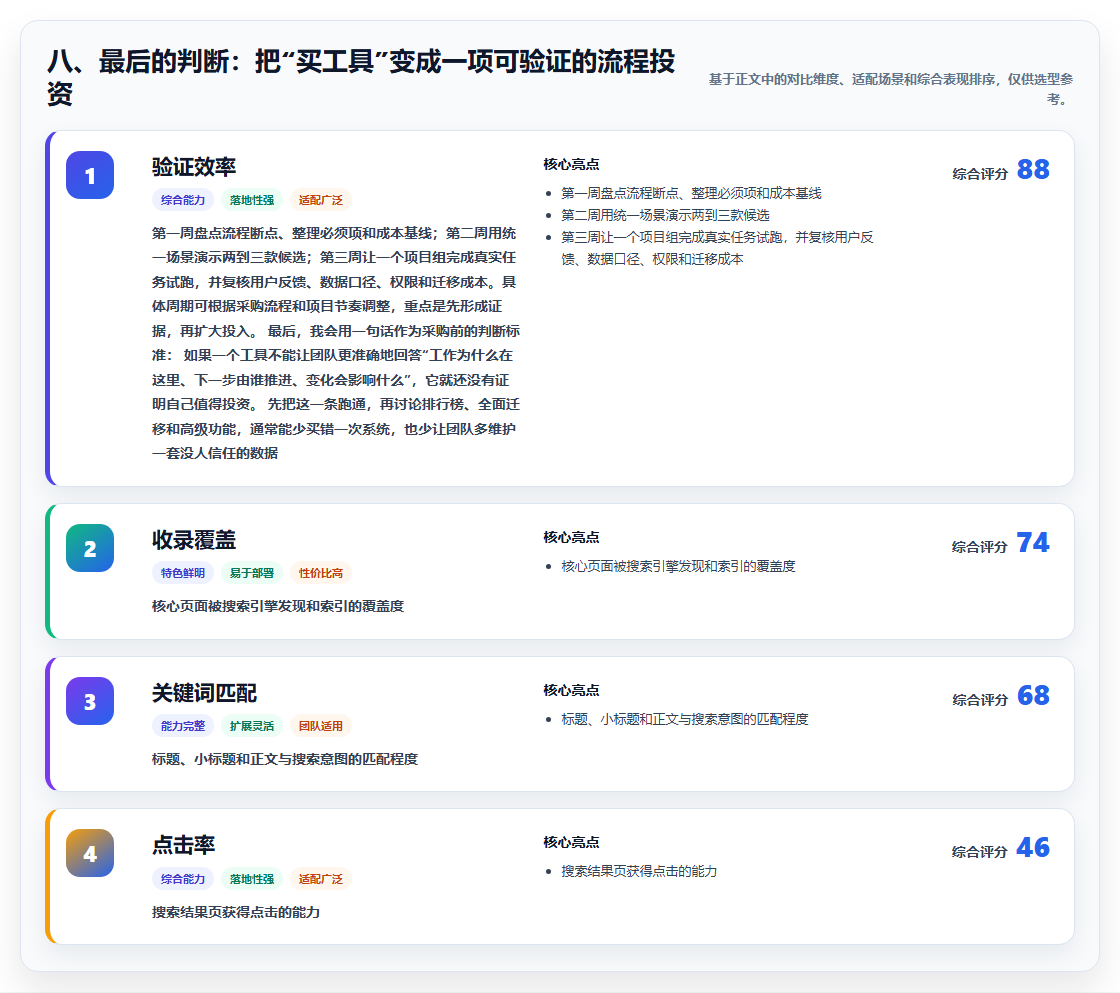This screenshot has height=993, width=1120.
Task: Click 综合评分 label in 收录覆盖 card
Action: pos(980,547)
